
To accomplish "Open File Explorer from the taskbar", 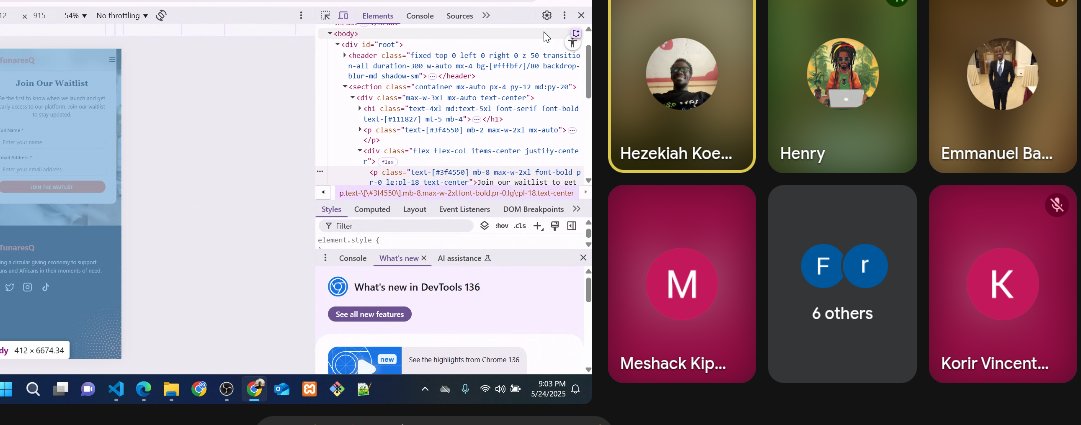I will [171, 389].
